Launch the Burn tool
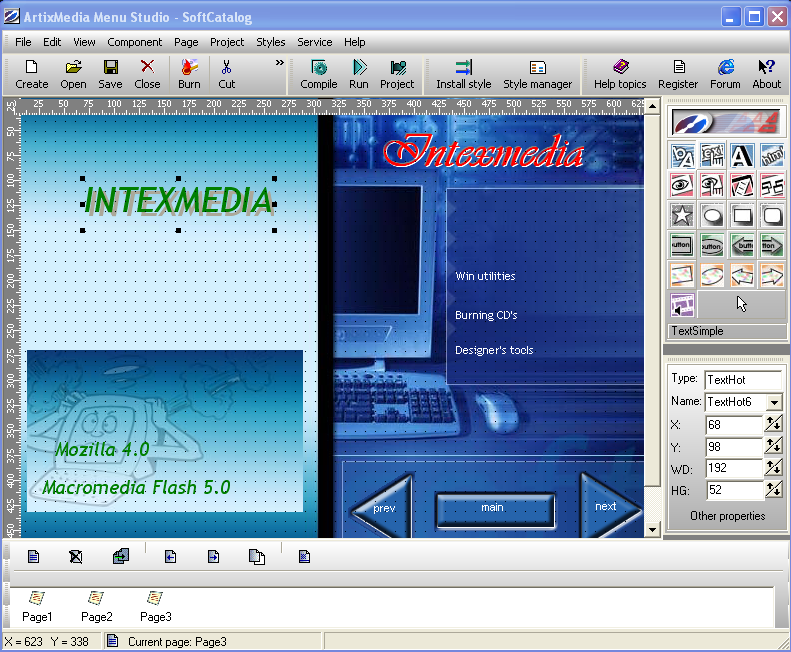Image resolution: width=791 pixels, height=652 pixels. point(189,74)
